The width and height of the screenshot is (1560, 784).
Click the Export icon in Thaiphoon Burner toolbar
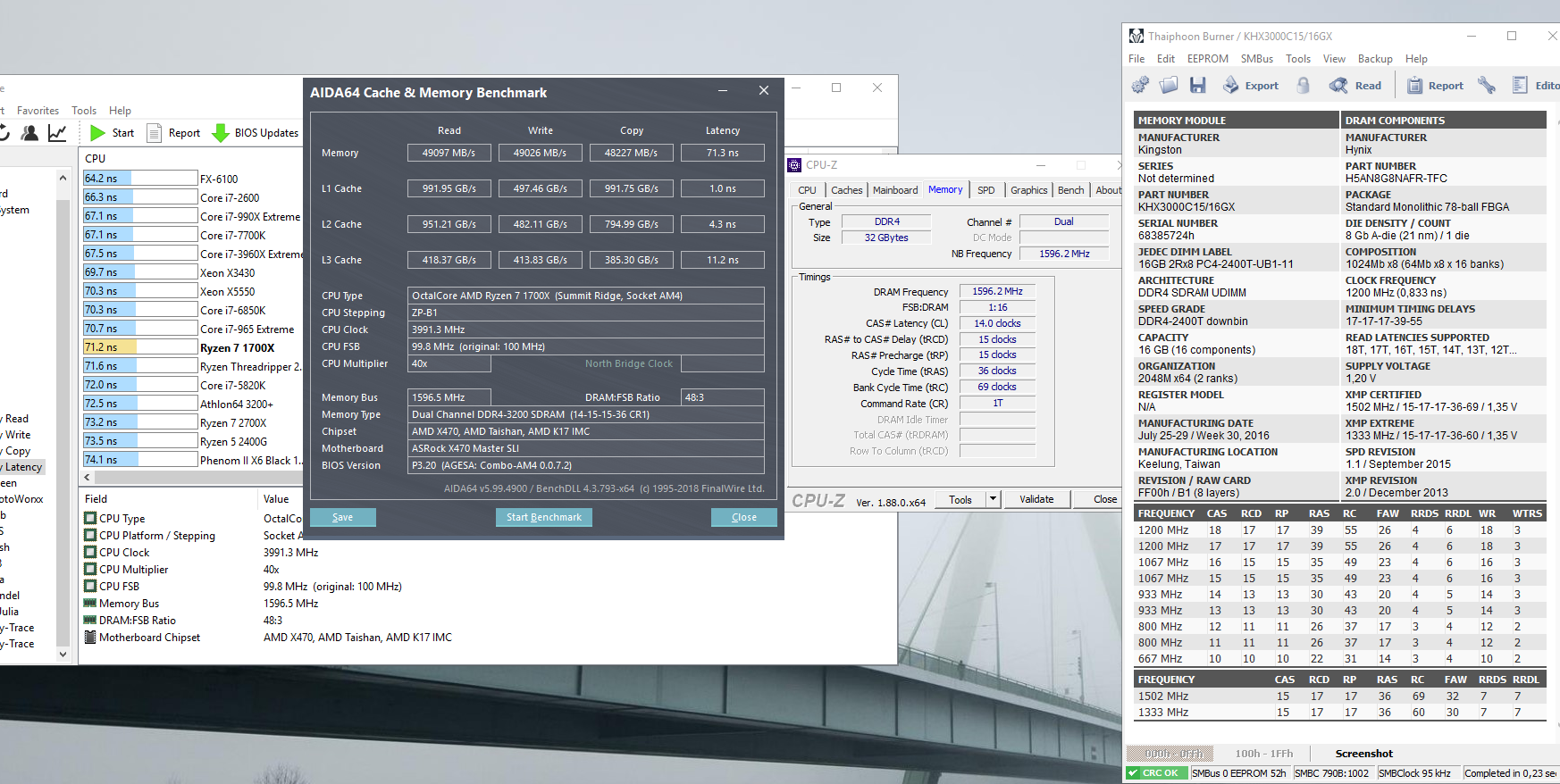(x=1231, y=85)
